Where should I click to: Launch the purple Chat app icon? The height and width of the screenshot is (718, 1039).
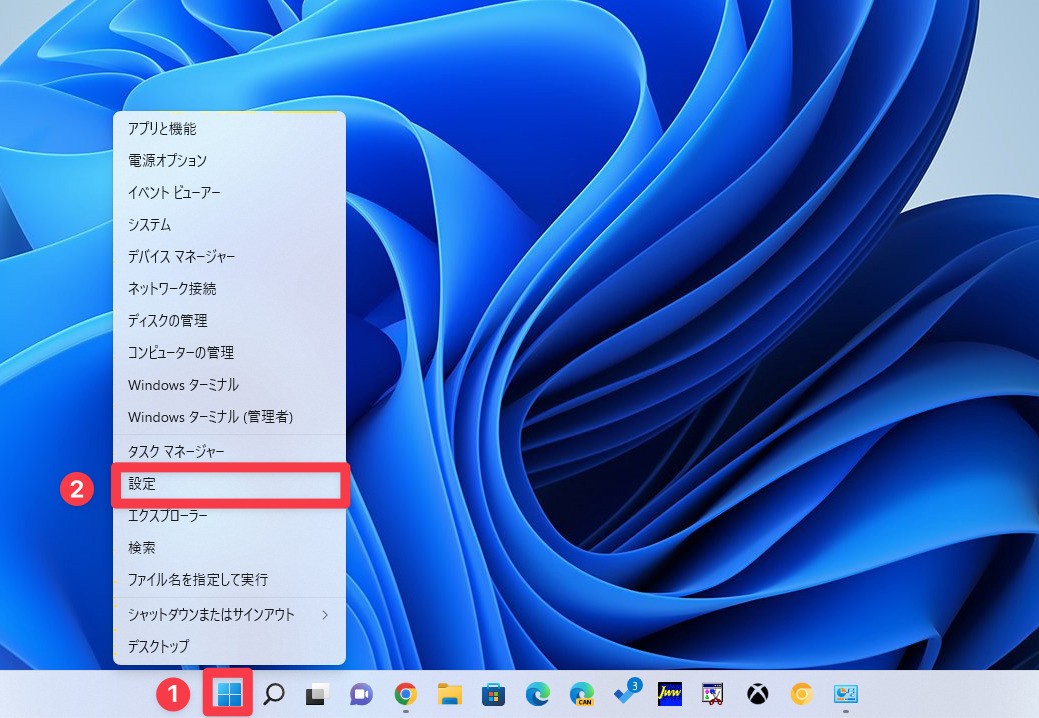coord(361,694)
